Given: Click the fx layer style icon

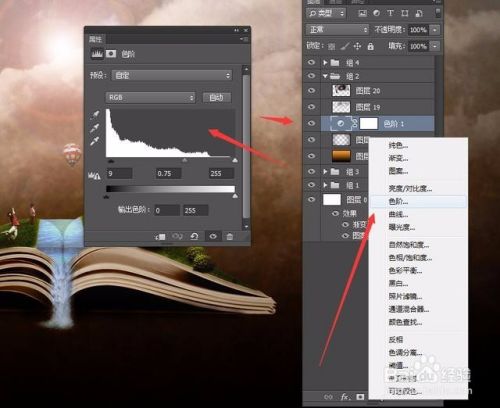Looking at the screenshot, I should [x=345, y=397].
